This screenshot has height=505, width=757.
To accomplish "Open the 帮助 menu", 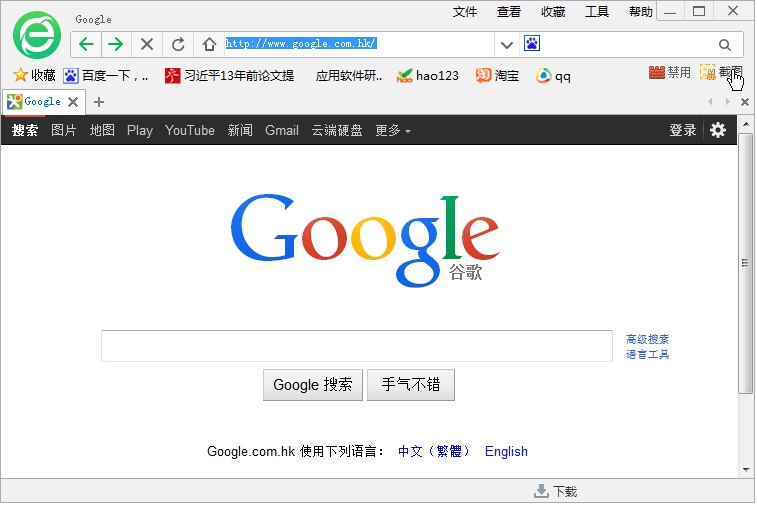I will 641,12.
